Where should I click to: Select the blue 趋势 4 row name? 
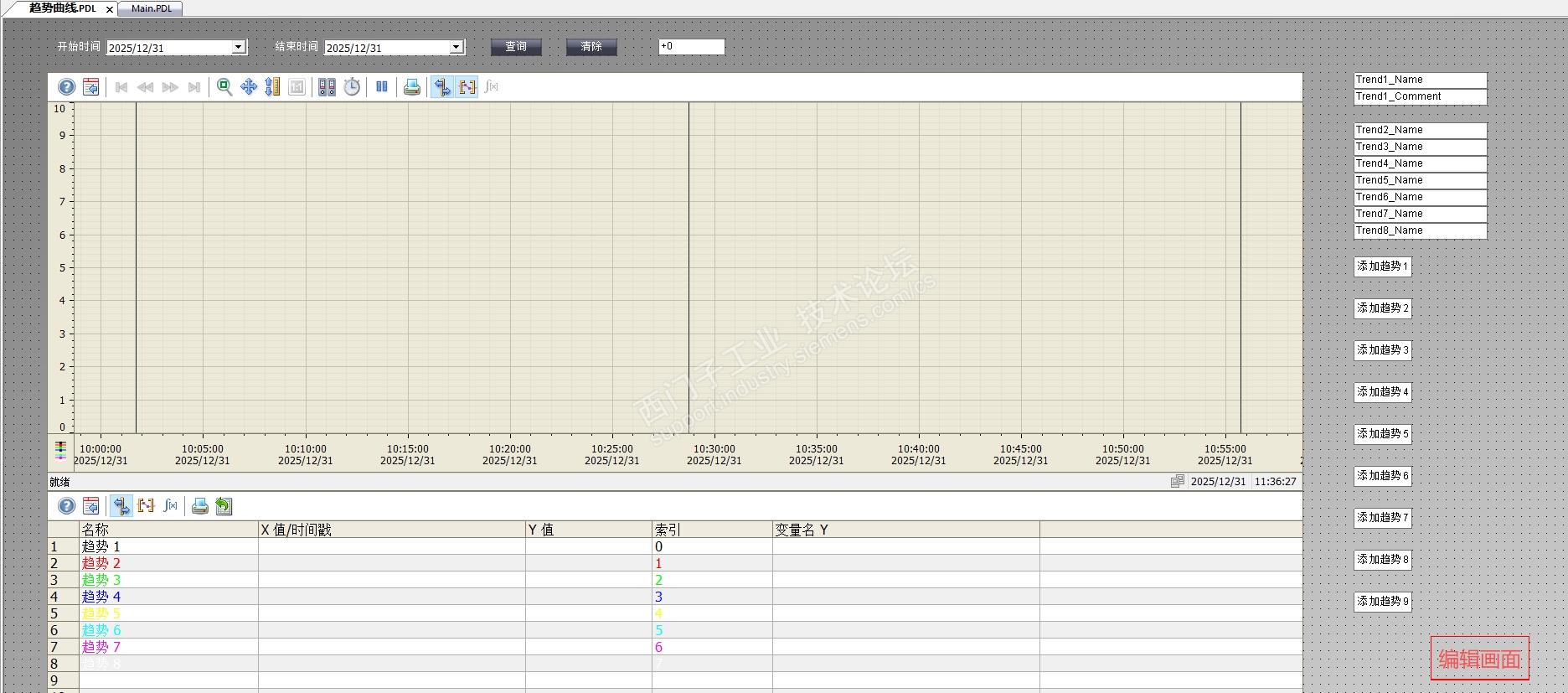click(101, 597)
